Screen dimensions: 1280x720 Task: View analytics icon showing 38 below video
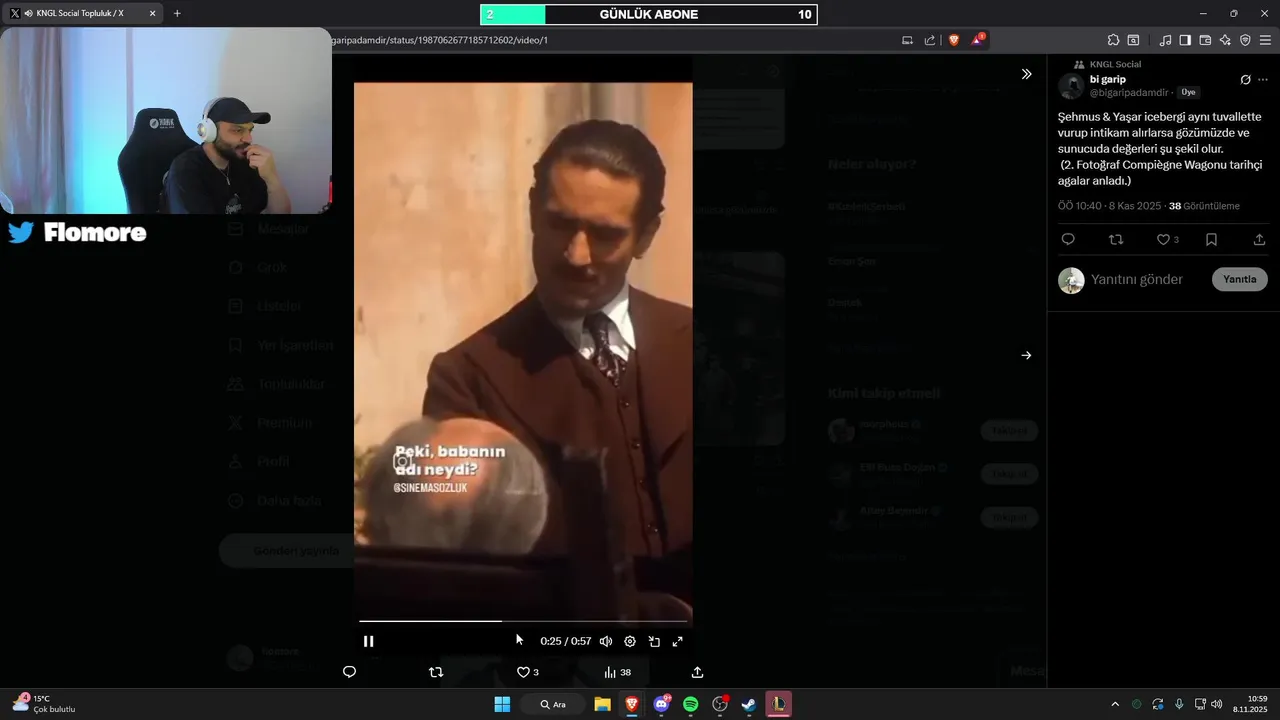[x=617, y=672]
